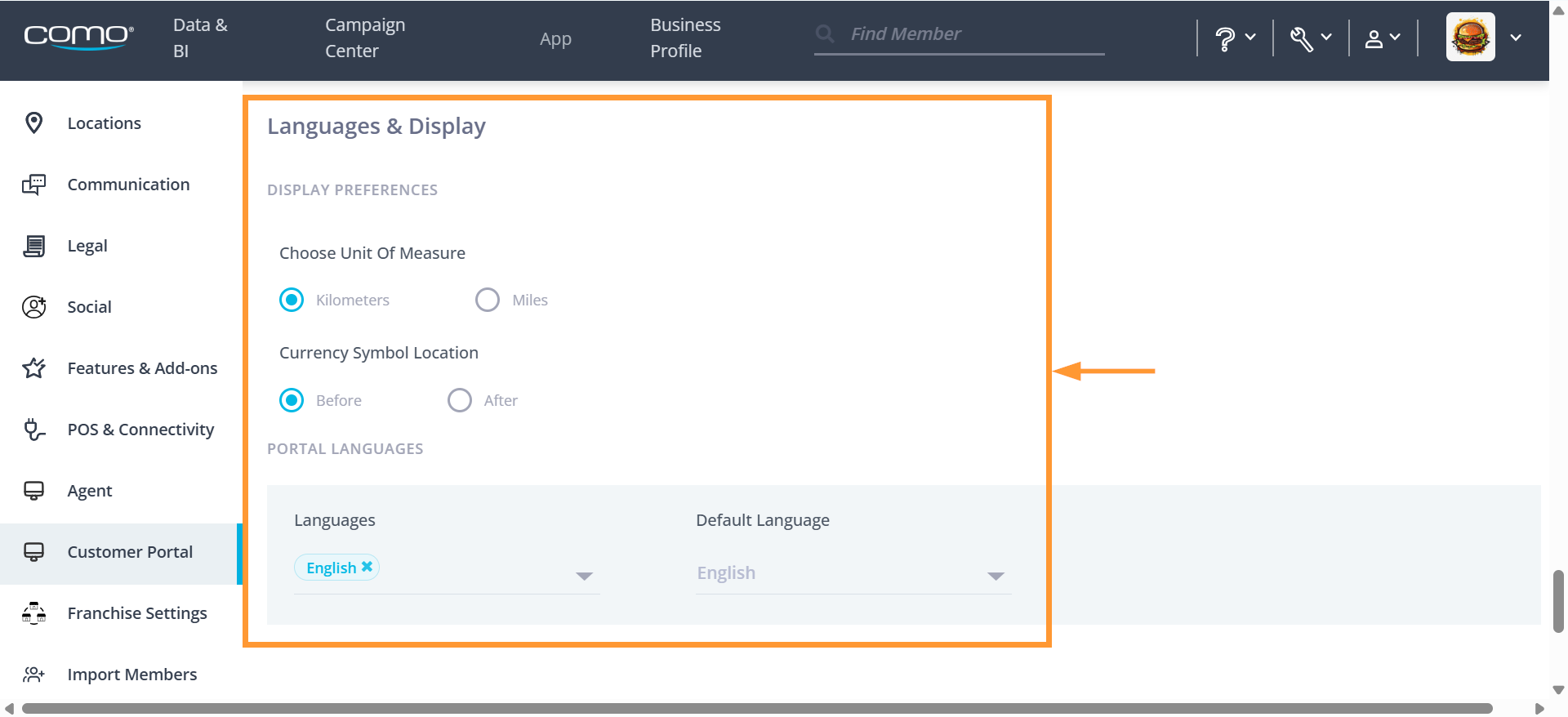Expand chevron next to help icon
This screenshot has width=1568, height=717.
click(1250, 37)
